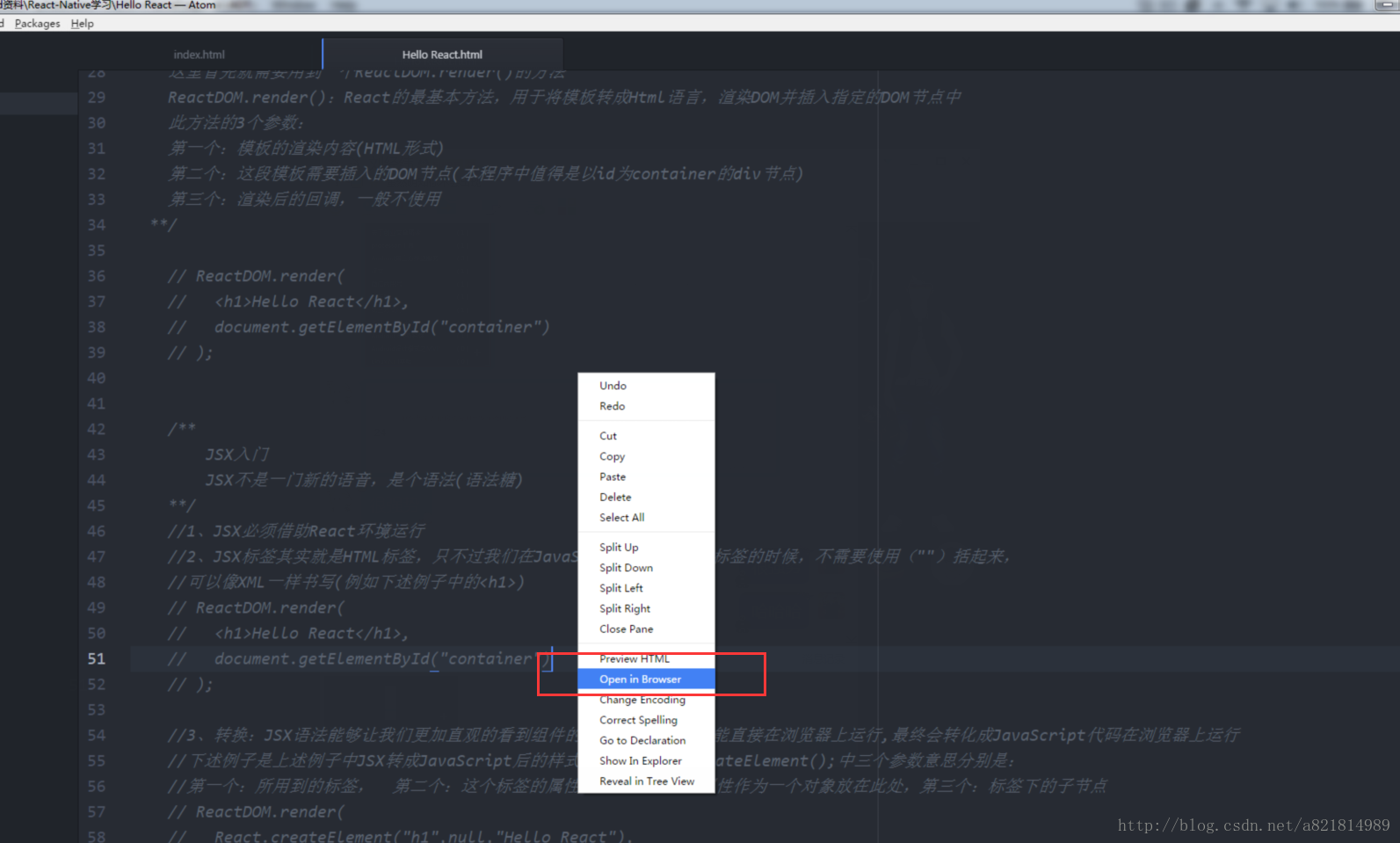Click line number 42 in the gutter

point(97,429)
